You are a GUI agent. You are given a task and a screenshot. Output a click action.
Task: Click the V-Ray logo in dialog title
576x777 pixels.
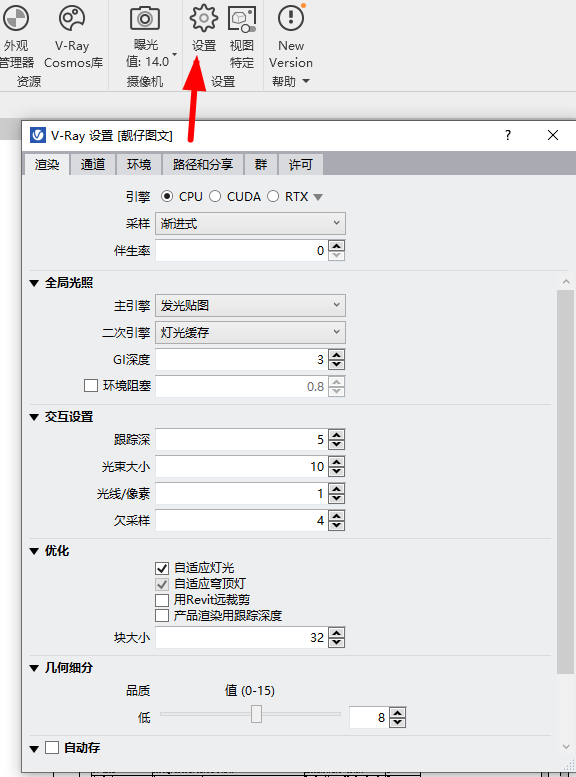pyautogui.click(x=38, y=135)
